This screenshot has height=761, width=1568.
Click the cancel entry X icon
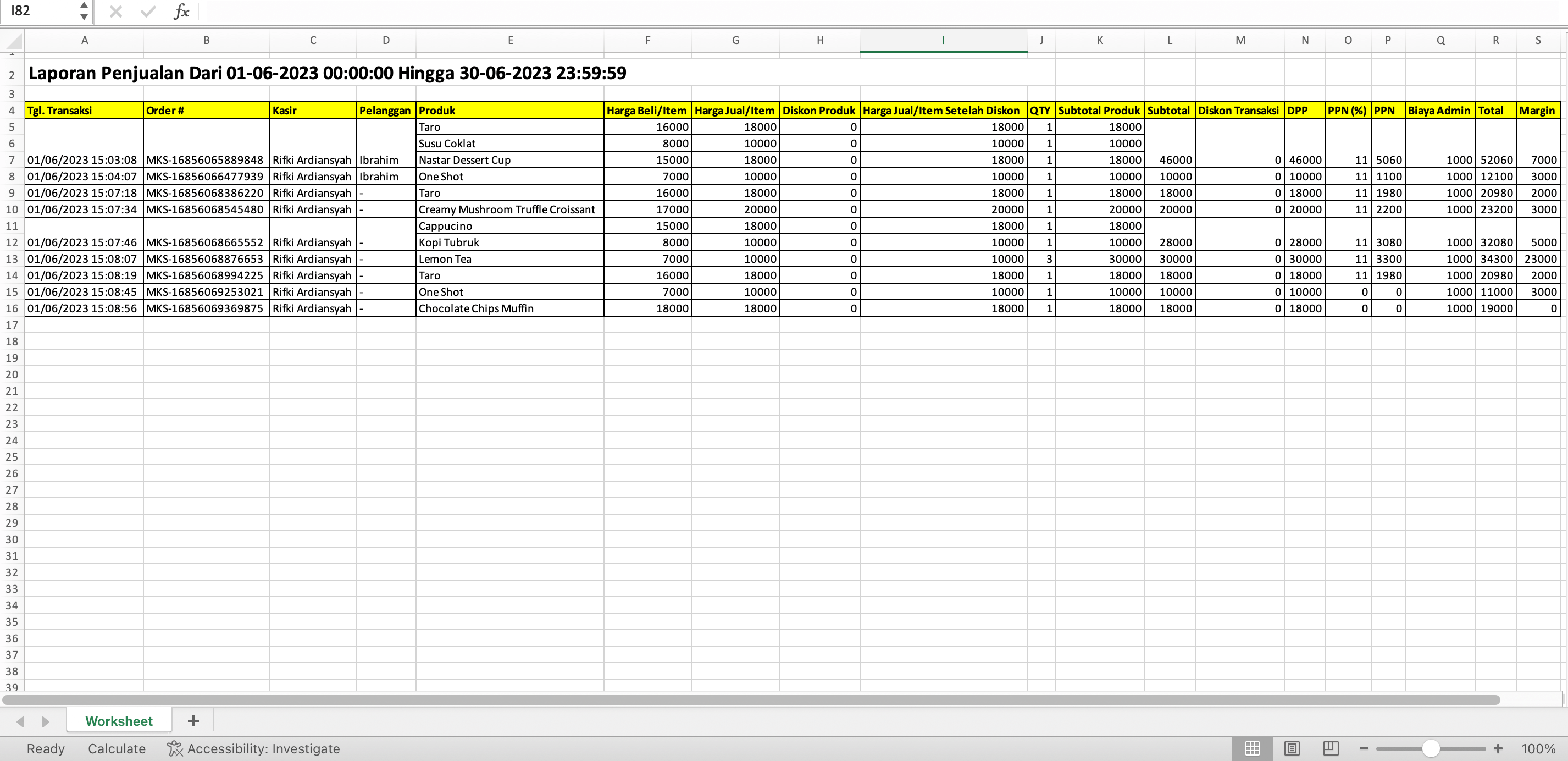coord(115,12)
